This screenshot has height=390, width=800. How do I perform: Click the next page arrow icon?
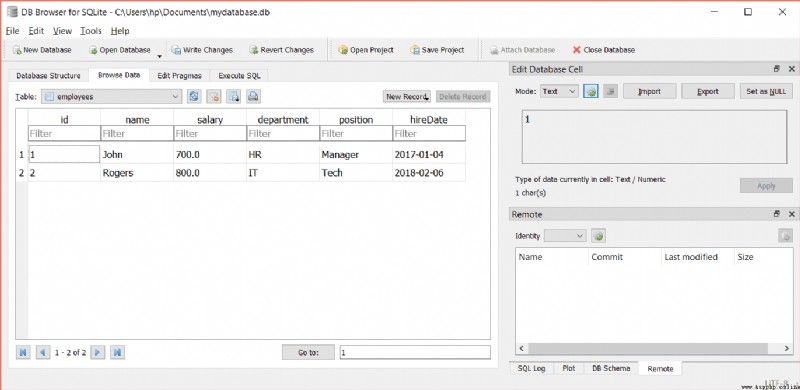coord(97,352)
